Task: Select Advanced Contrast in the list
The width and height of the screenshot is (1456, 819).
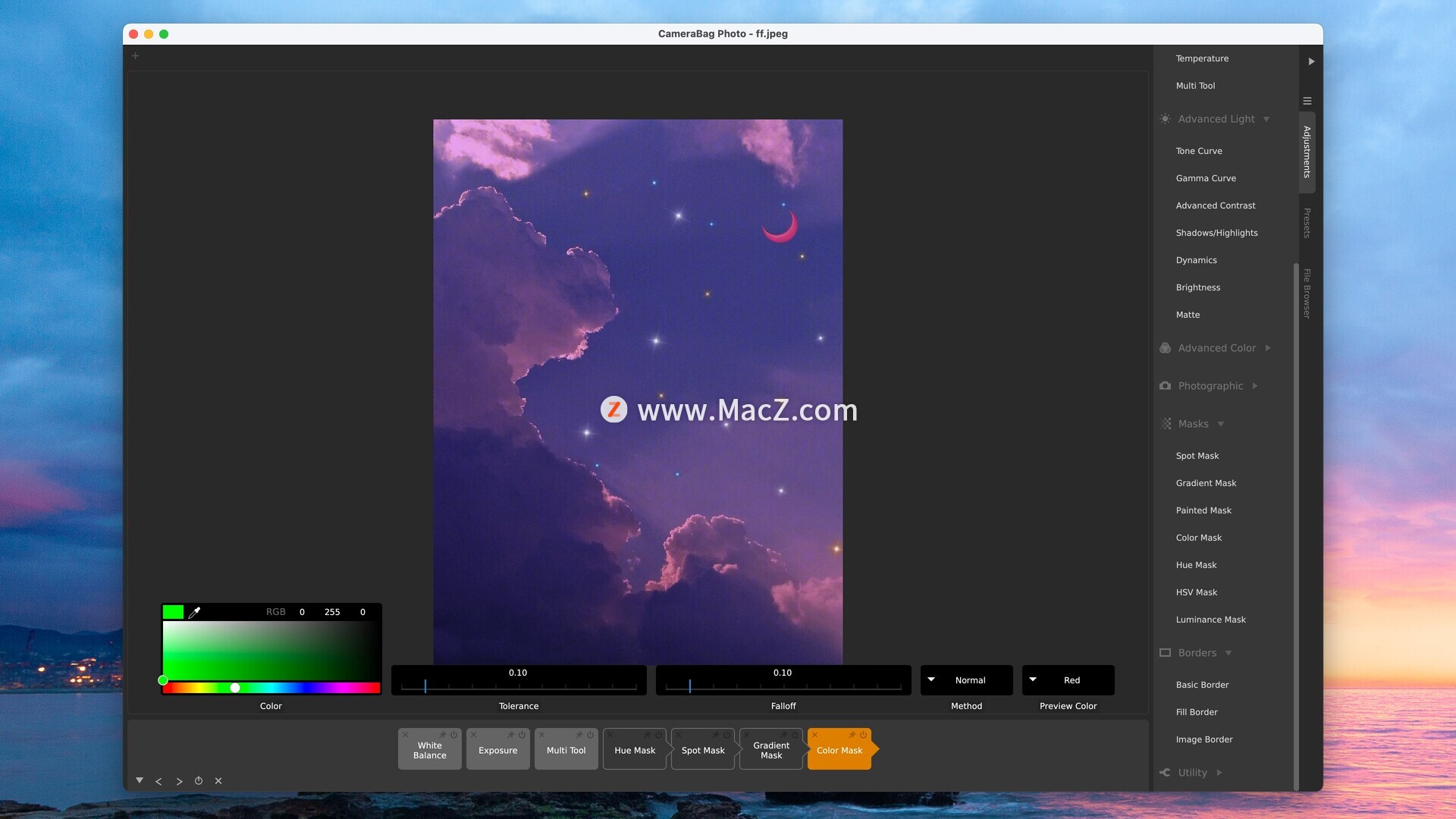Action: coord(1216,206)
